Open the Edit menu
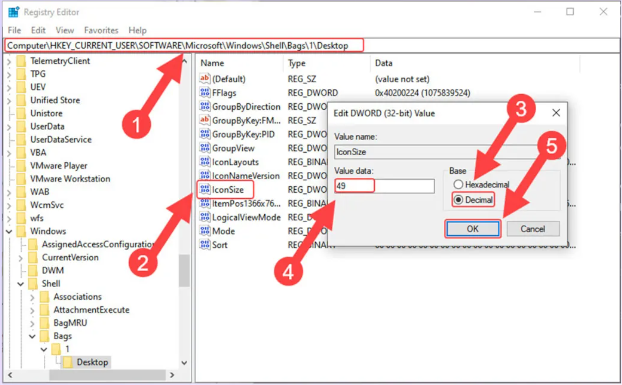622x385 pixels. click(x=38, y=30)
